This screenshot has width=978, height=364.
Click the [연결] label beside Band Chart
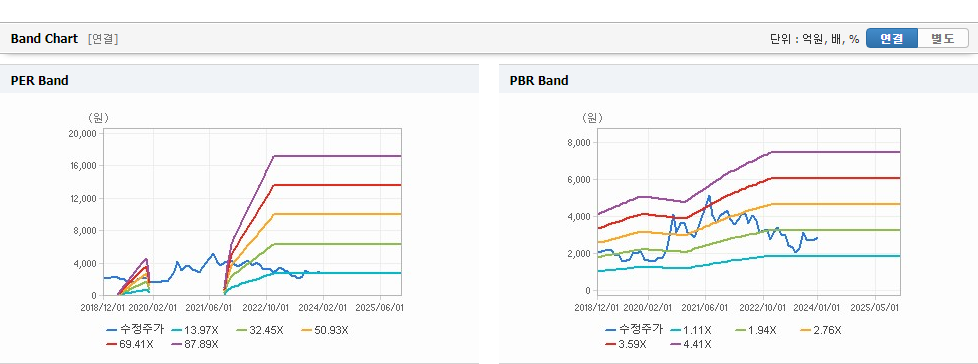pyautogui.click(x=103, y=39)
